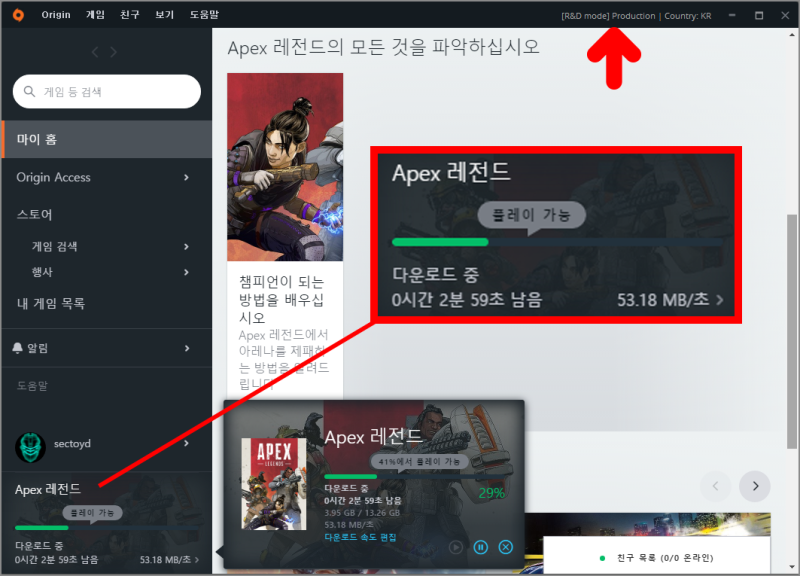Image resolution: width=800 pixels, height=576 pixels.
Task: Open 행사 under 스토어
Action: (42, 272)
